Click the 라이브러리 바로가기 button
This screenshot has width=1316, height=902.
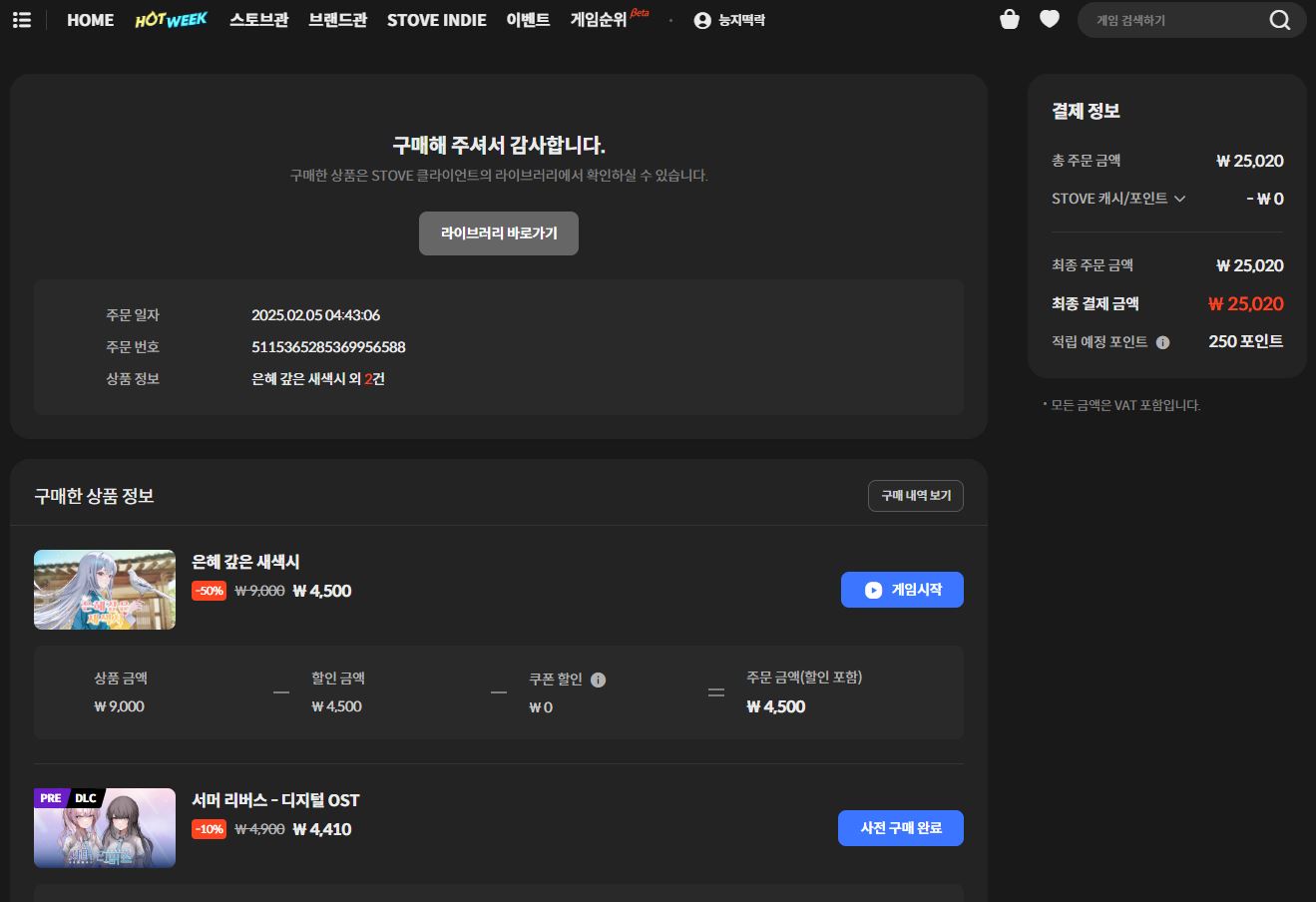[x=498, y=232]
